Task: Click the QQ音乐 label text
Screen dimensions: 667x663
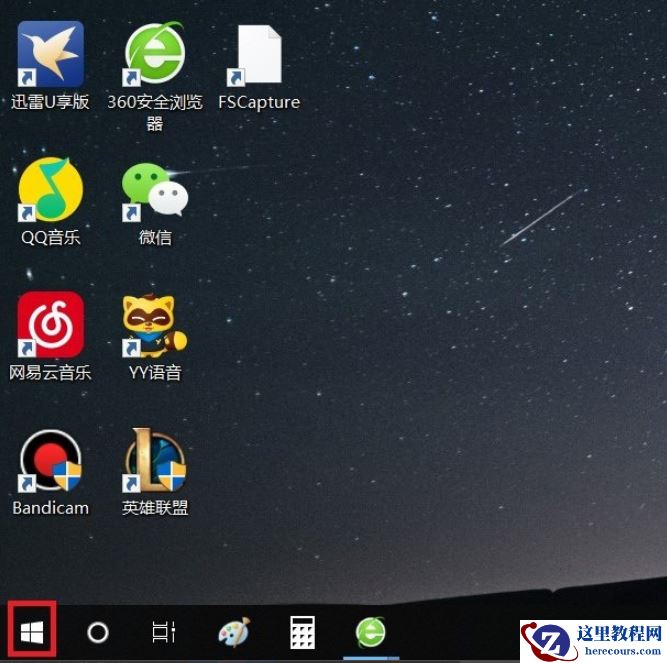Action: coord(51,237)
